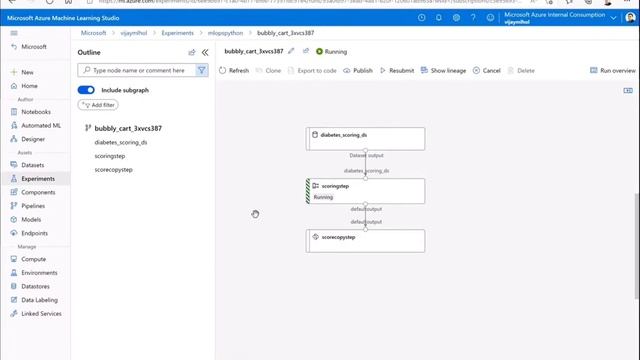Click Export to code
Screen dimensions: 640x360
(312, 71)
